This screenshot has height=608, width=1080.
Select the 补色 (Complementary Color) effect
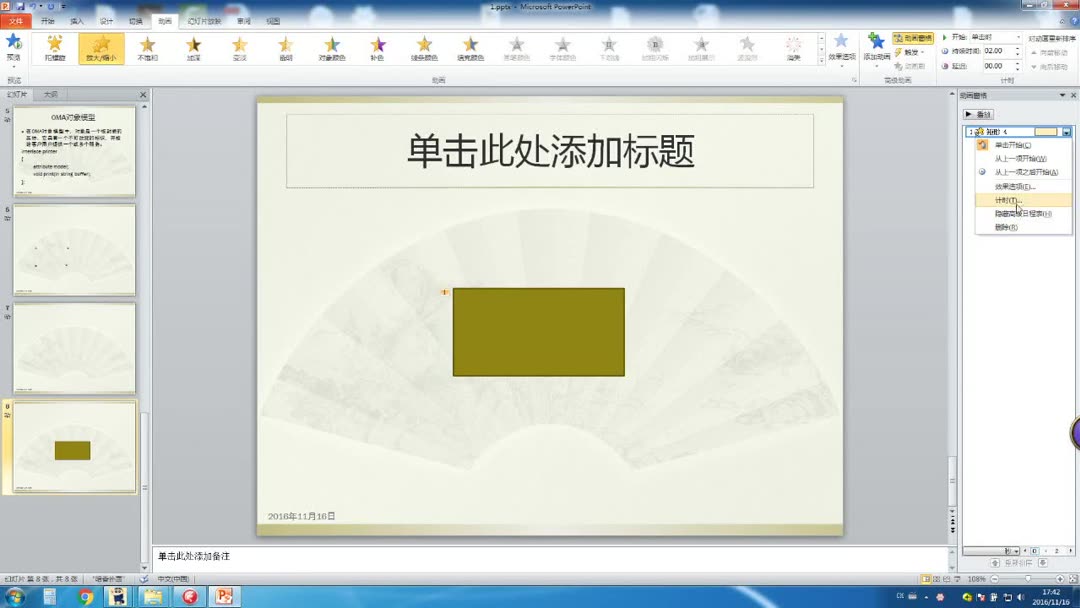[x=377, y=45]
